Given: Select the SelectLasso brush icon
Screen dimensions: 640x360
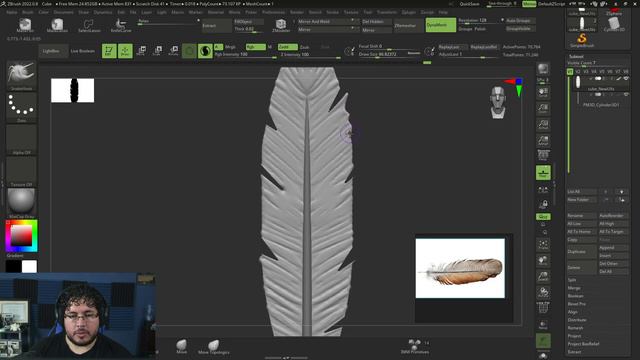Looking at the screenshot, I should (x=89, y=25).
